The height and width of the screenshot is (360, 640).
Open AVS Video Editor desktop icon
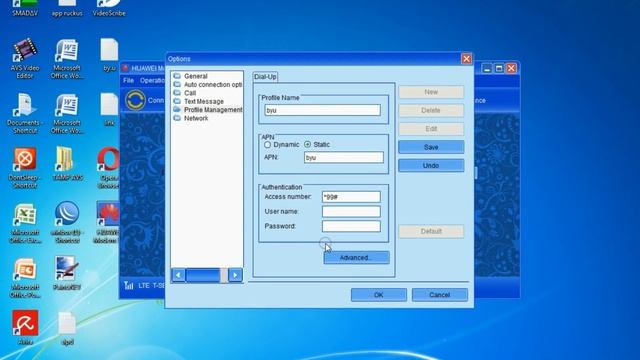[25, 58]
